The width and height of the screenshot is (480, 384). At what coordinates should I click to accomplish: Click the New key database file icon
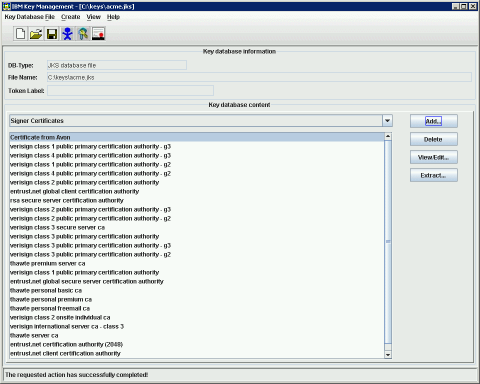click(20, 34)
